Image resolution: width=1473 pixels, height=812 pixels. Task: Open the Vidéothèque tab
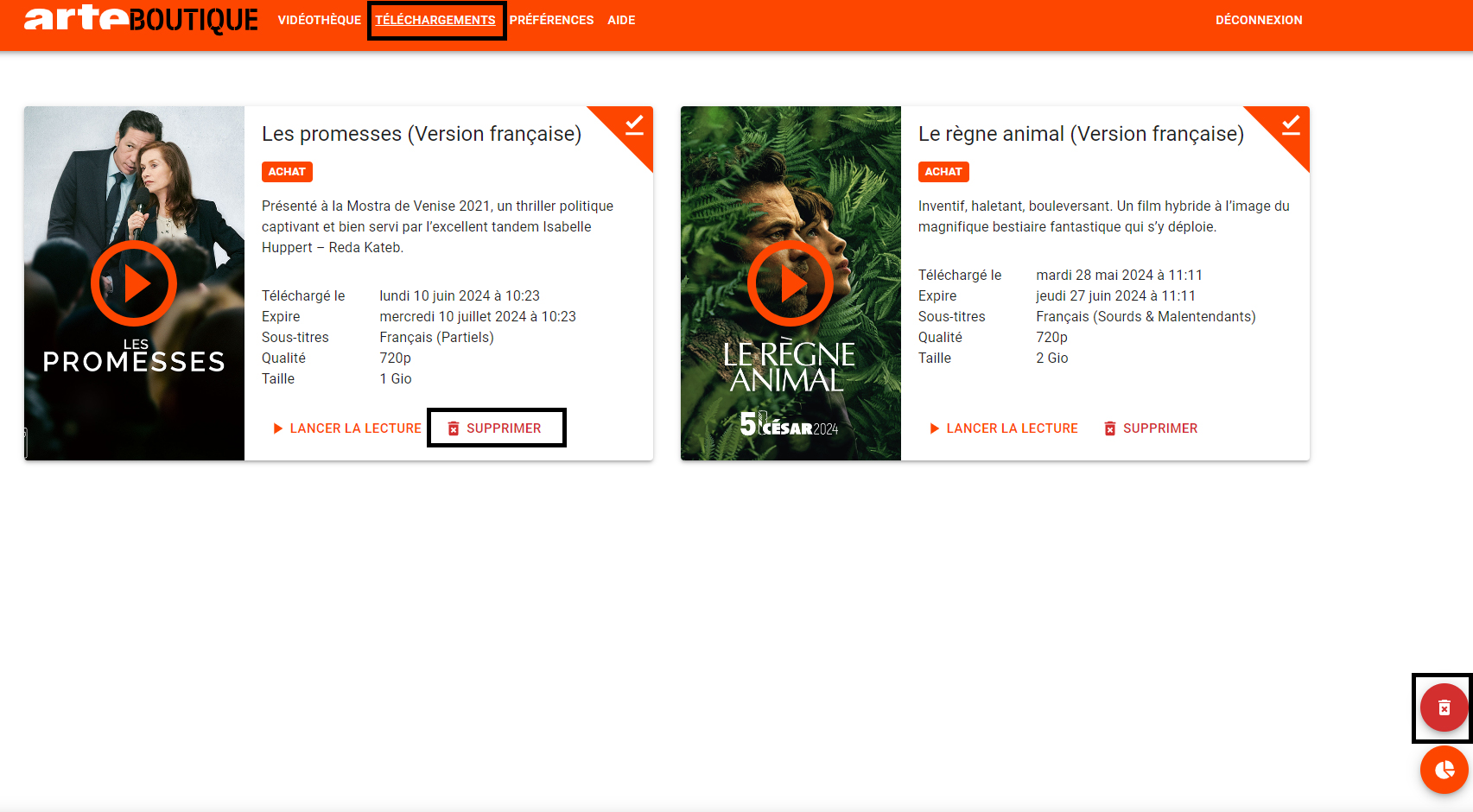tap(319, 20)
